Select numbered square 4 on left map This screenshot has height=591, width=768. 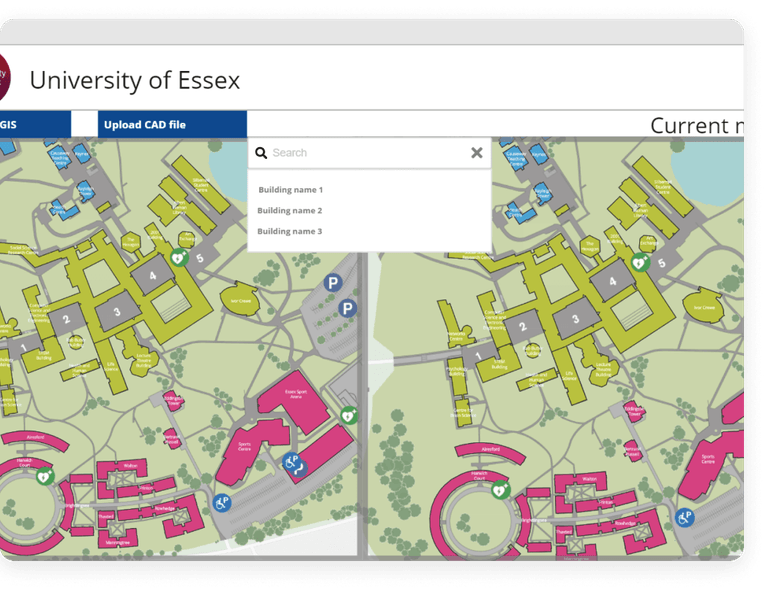152,276
